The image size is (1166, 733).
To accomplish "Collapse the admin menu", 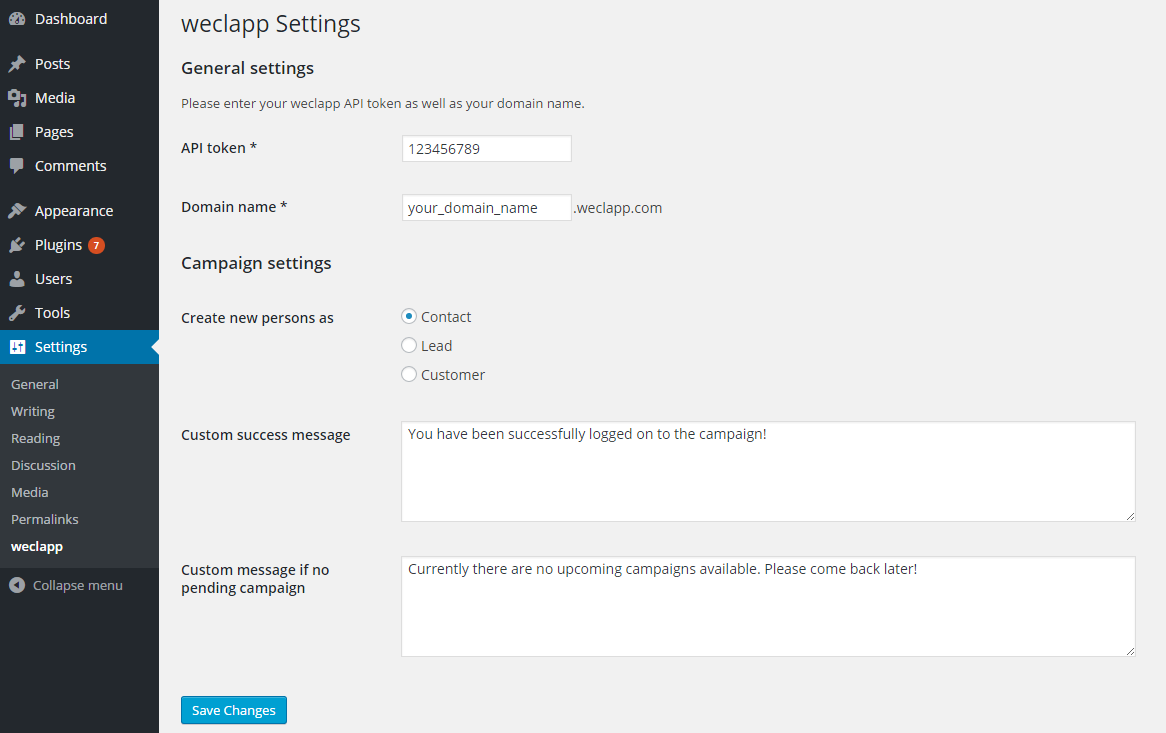I will (66, 586).
